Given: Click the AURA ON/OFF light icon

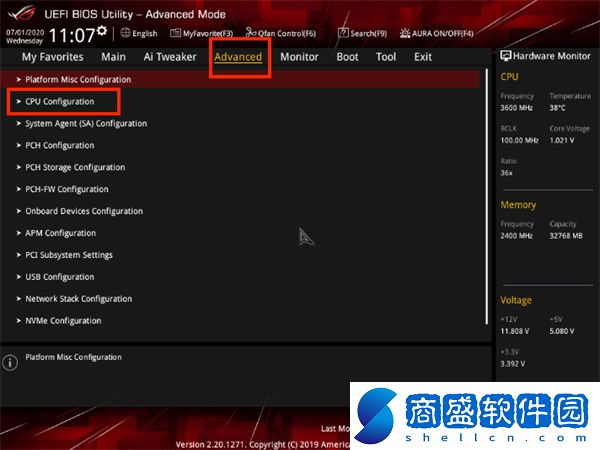Looking at the screenshot, I should pos(405,33).
